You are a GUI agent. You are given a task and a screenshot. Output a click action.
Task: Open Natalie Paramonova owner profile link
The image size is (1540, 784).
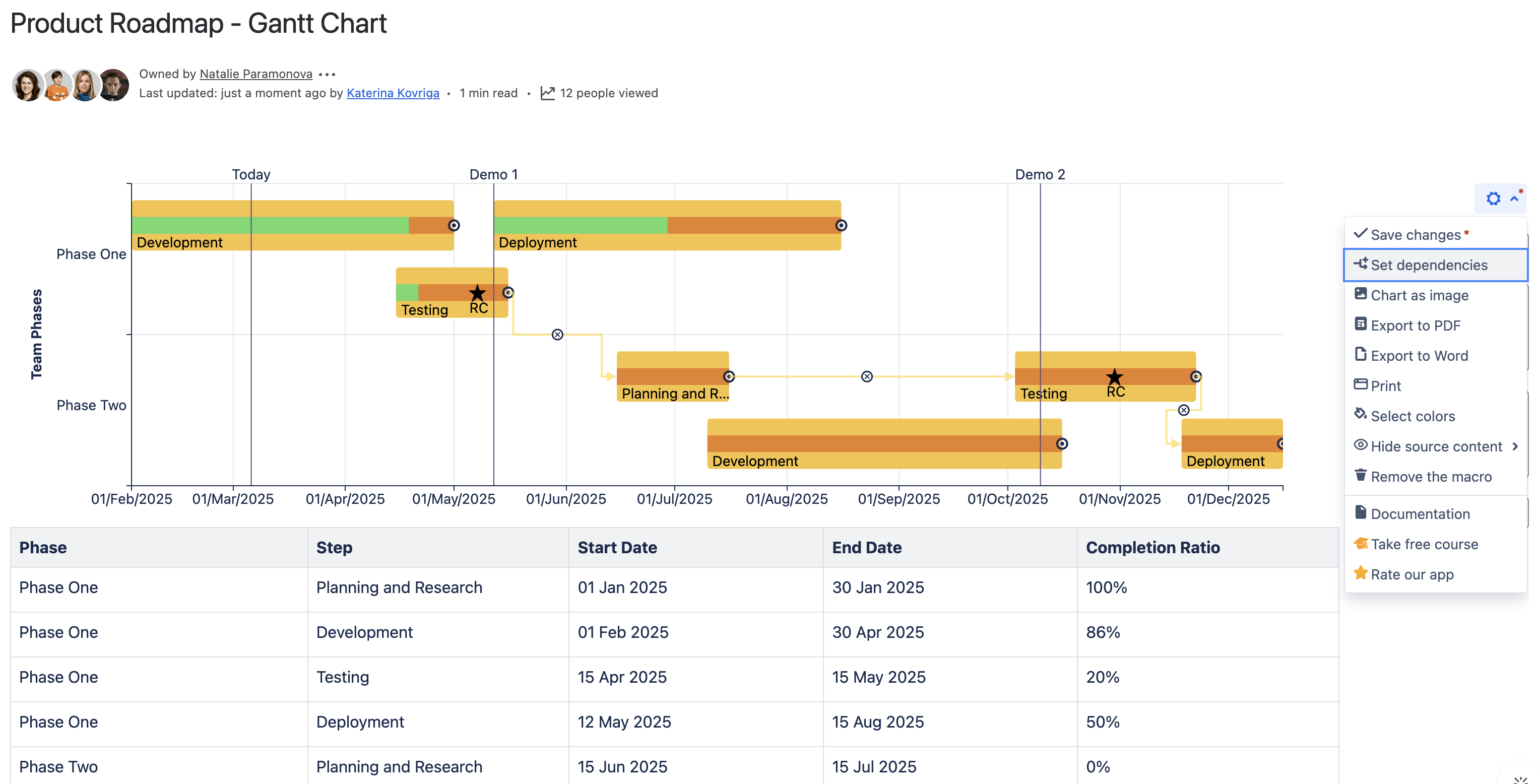tap(256, 74)
